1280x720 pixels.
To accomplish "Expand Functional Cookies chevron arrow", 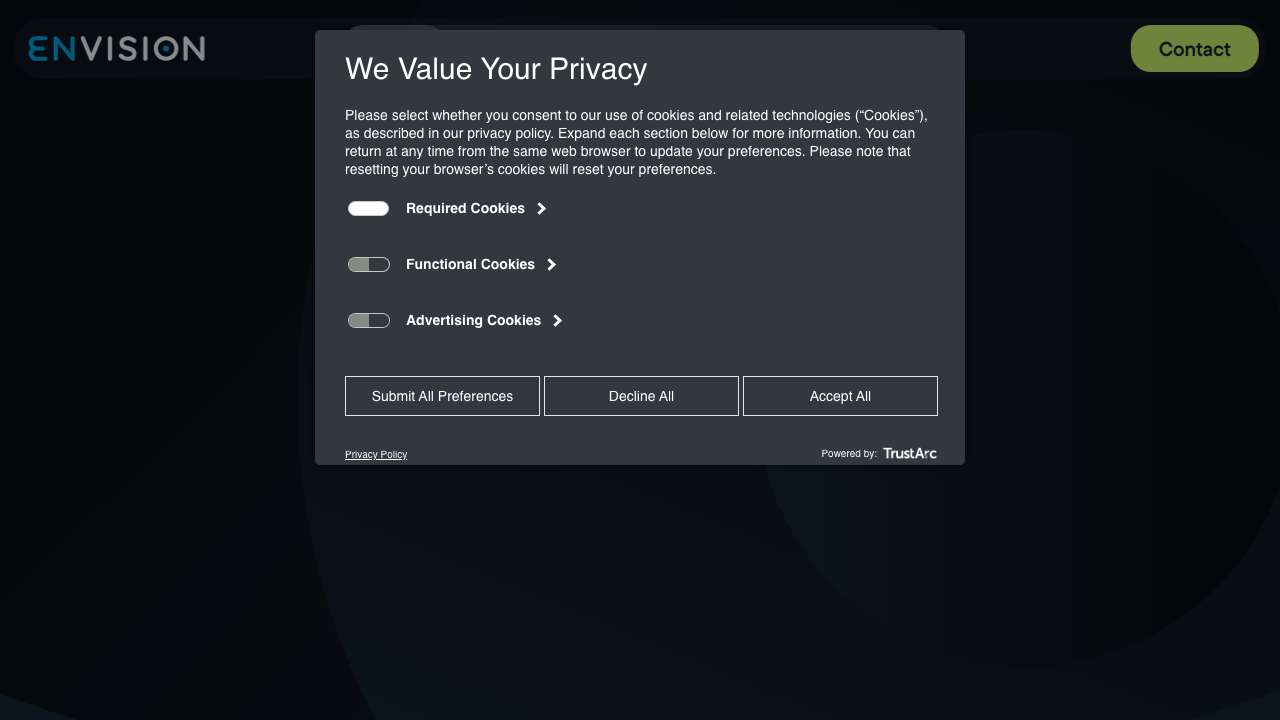I will tap(552, 265).
